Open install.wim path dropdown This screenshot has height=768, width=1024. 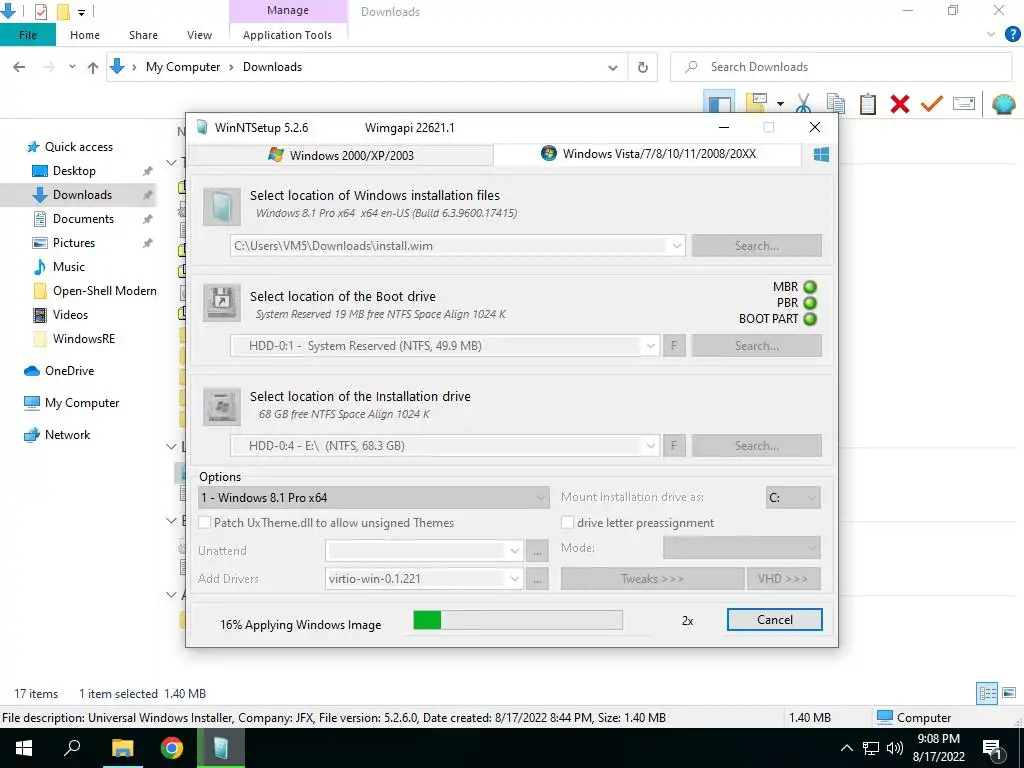pos(677,246)
